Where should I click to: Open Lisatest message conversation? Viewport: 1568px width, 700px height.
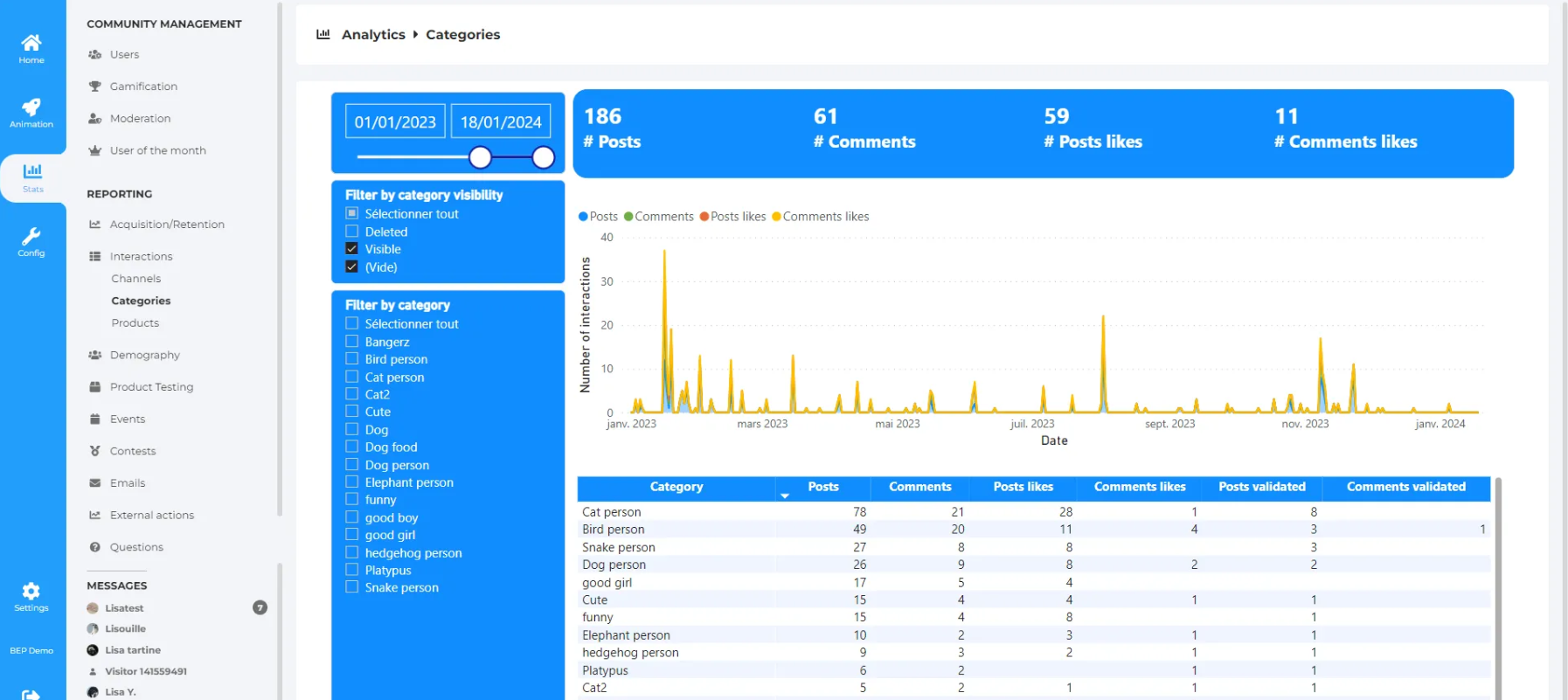(124, 608)
